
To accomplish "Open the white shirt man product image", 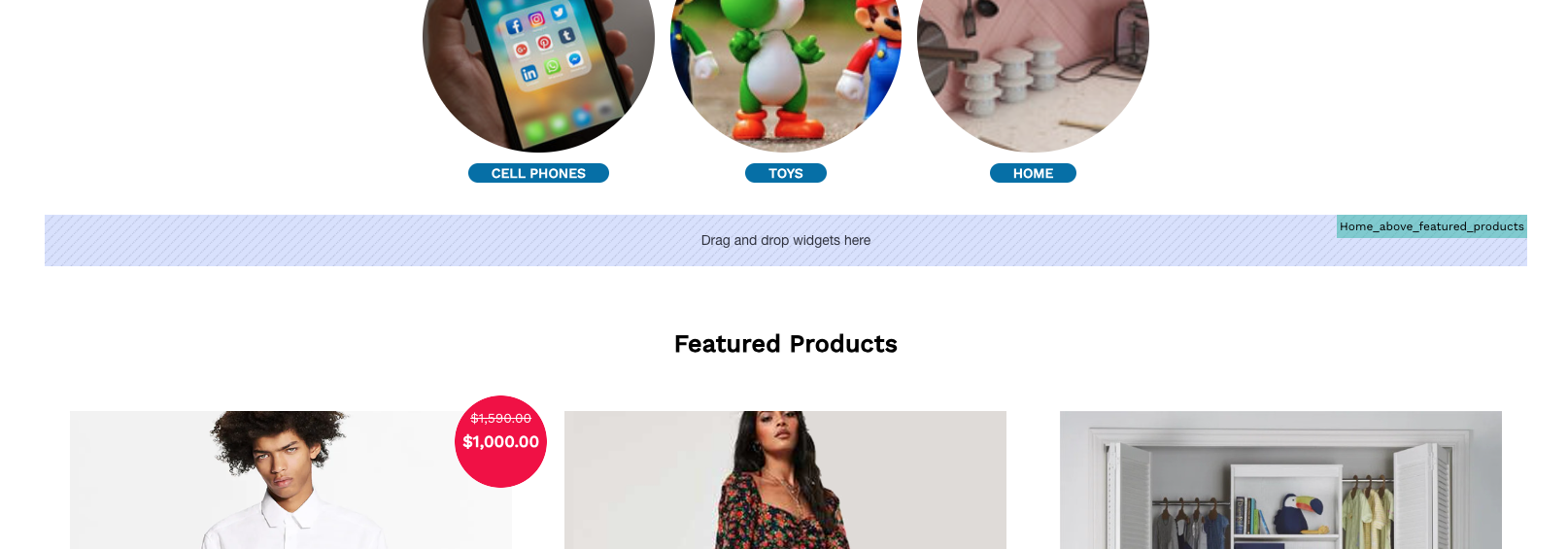I will pos(290,480).
